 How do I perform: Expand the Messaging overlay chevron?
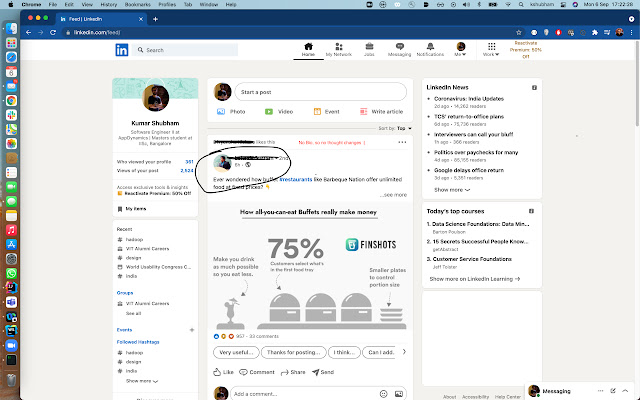pyautogui.click(x=625, y=391)
